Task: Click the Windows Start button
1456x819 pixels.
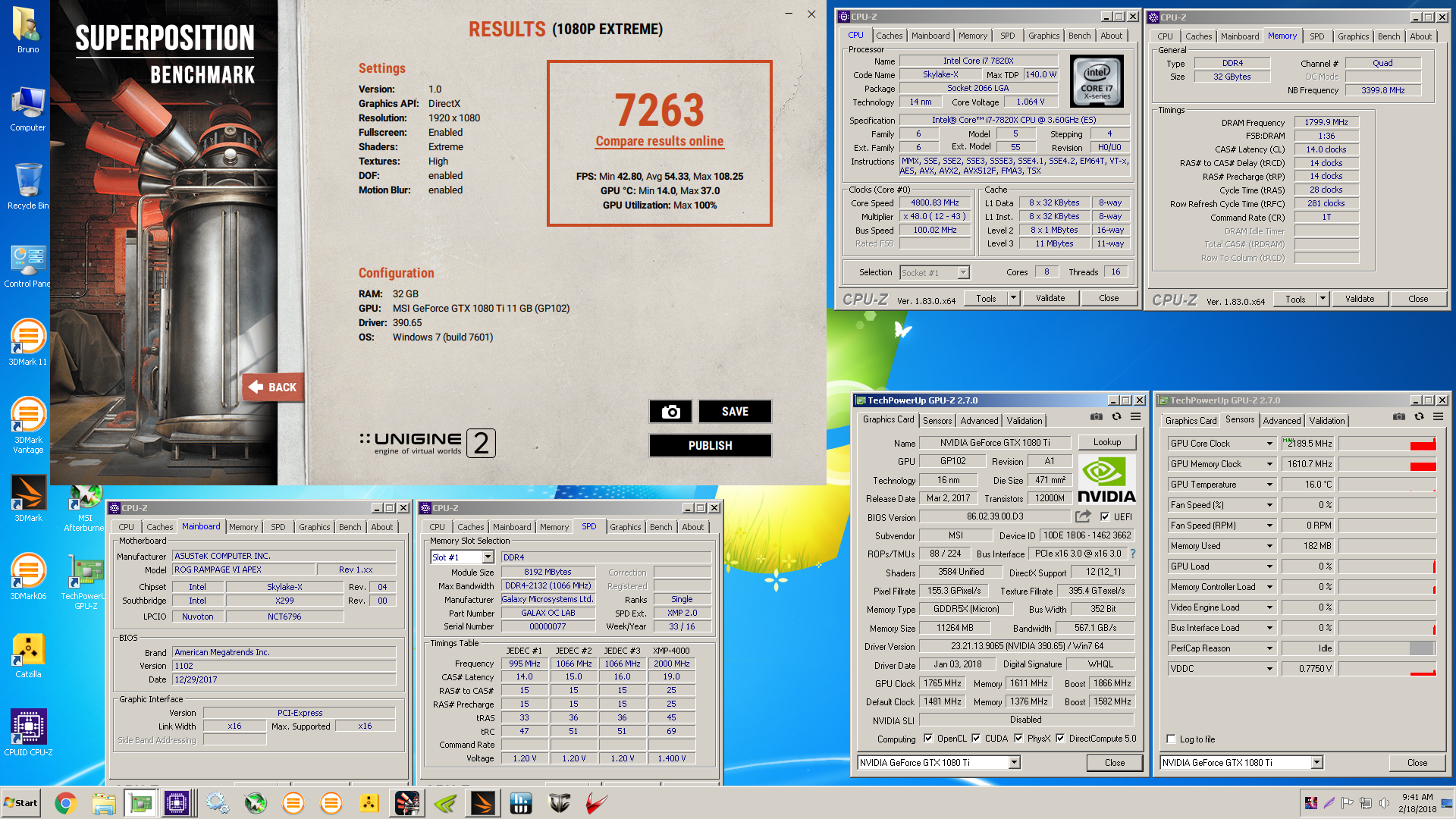Action: [20, 803]
